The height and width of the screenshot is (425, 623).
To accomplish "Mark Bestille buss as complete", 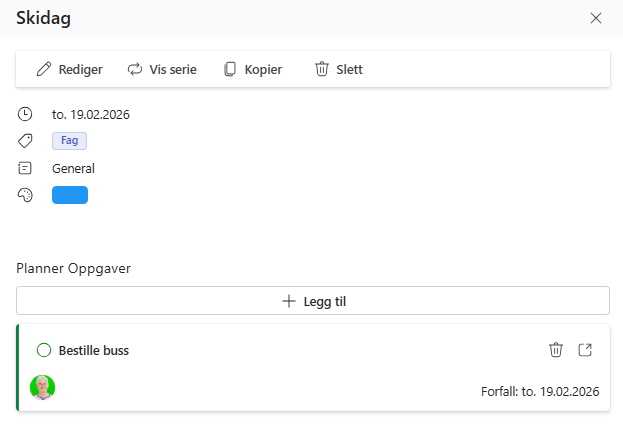I will (43, 350).
